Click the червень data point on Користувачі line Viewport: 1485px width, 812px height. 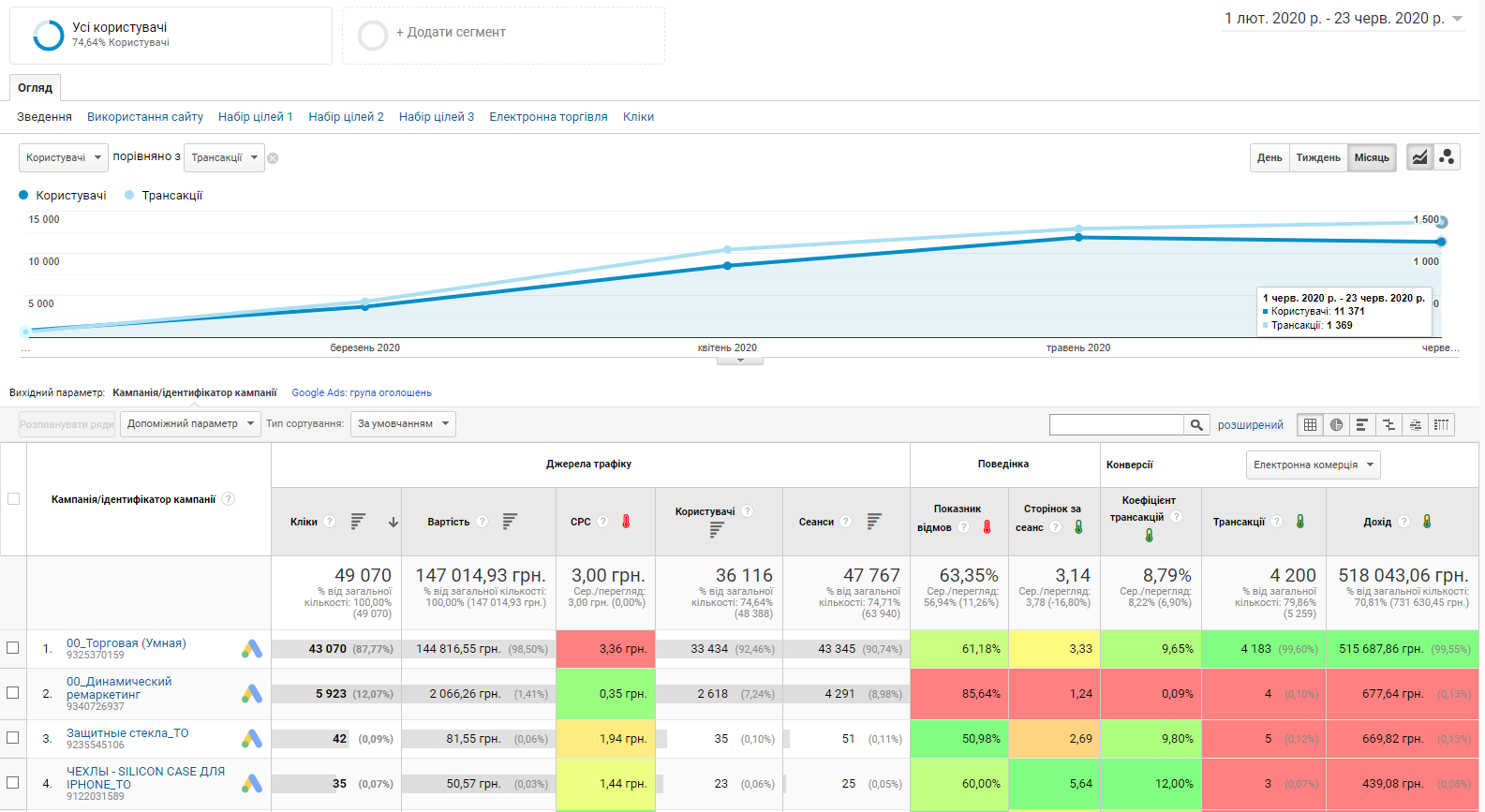point(1441,242)
